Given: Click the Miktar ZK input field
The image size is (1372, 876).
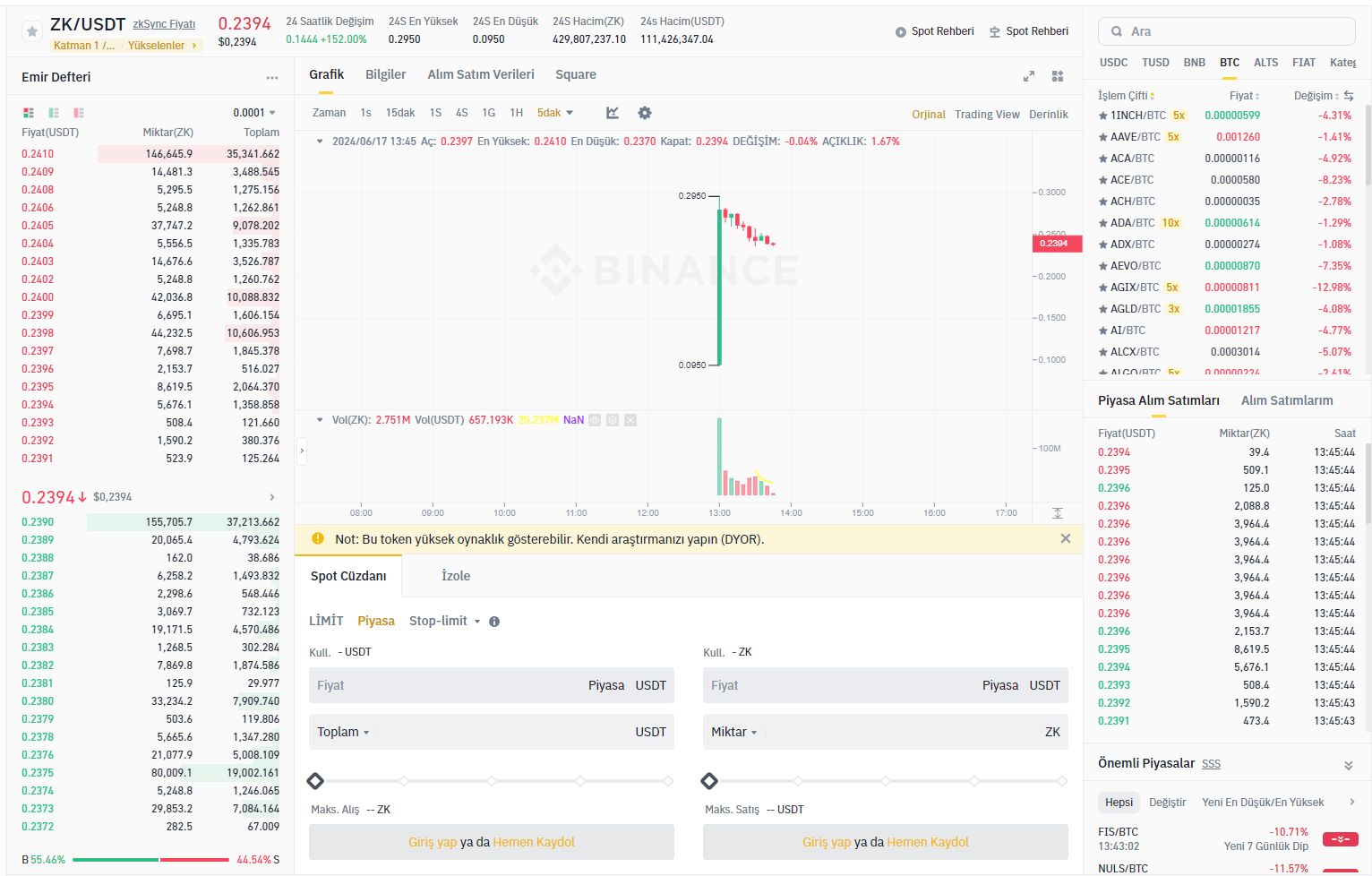Looking at the screenshot, I should (886, 732).
